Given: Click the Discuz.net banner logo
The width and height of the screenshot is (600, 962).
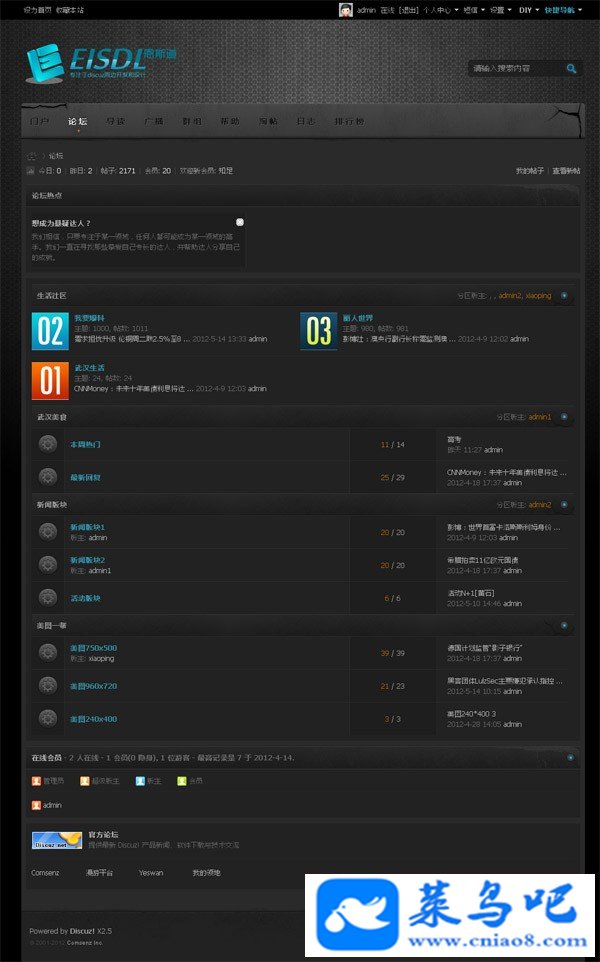Looking at the screenshot, I should [x=57, y=841].
